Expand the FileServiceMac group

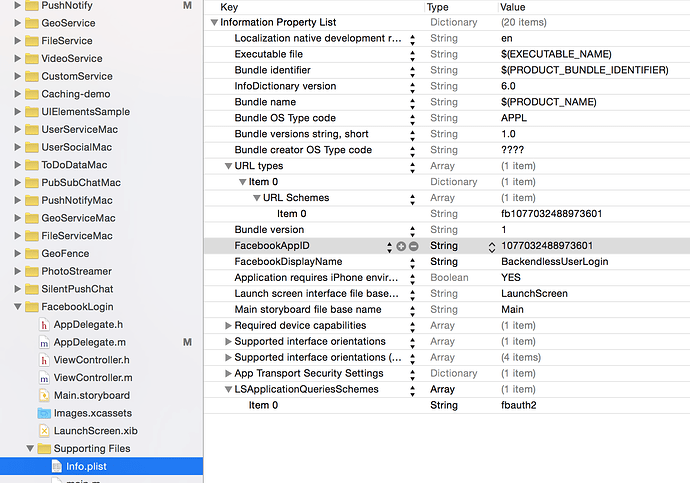(18, 236)
